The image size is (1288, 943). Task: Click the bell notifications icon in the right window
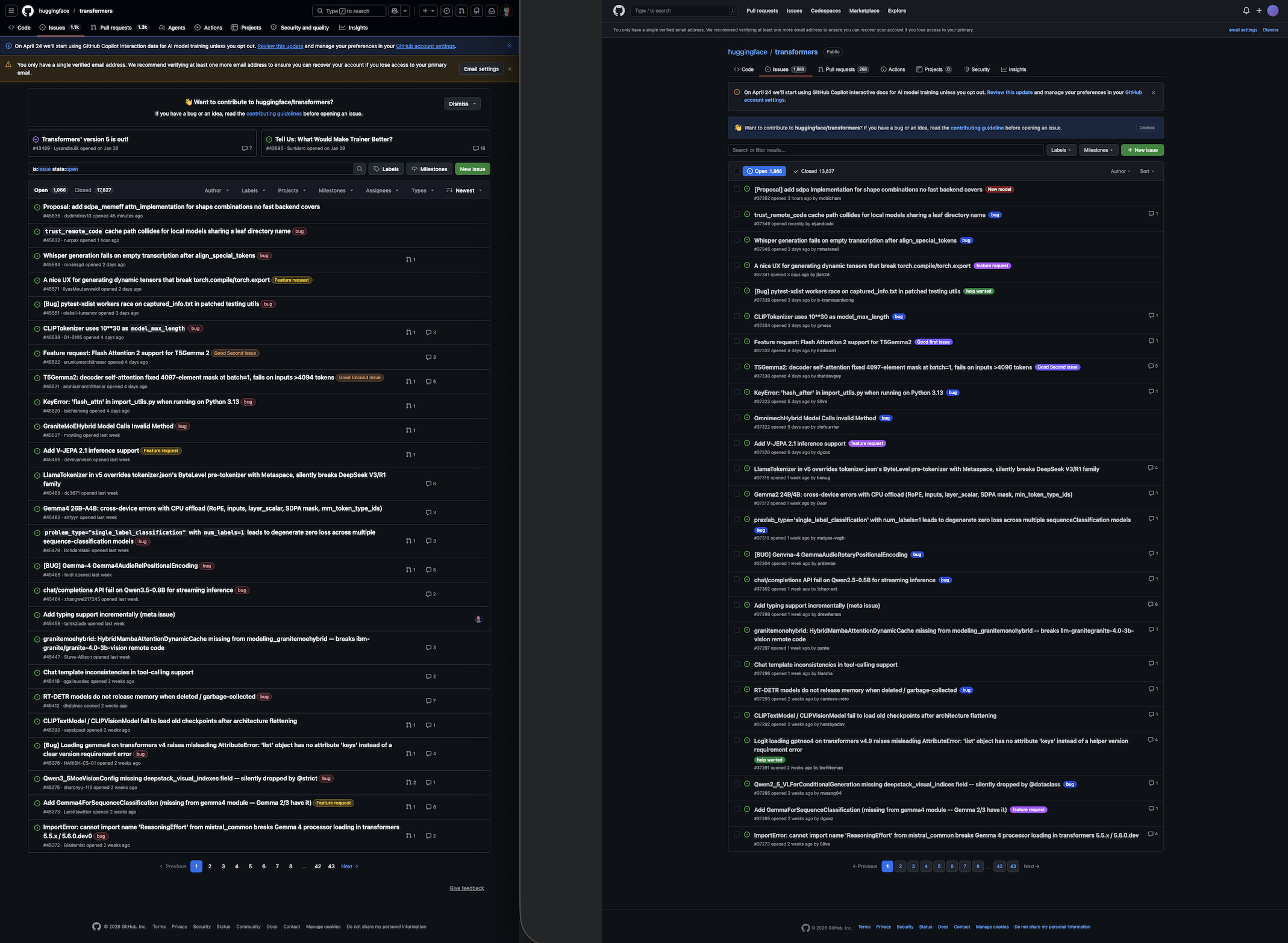coord(1246,11)
